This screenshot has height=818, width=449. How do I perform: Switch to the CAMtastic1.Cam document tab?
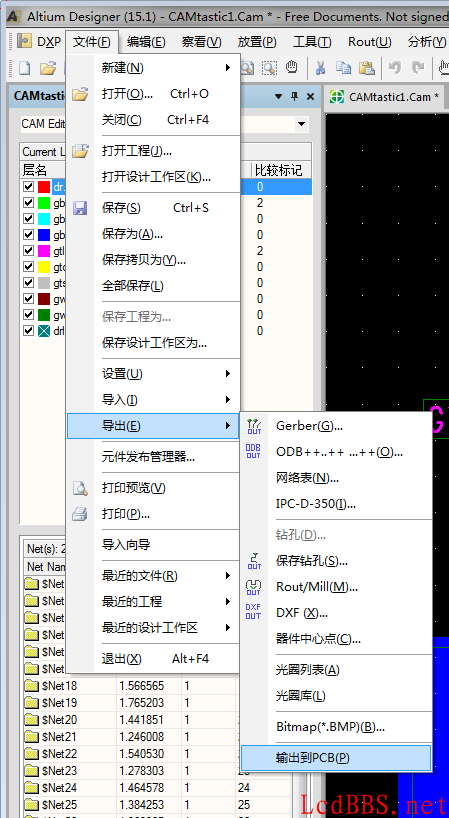(x=385, y=97)
